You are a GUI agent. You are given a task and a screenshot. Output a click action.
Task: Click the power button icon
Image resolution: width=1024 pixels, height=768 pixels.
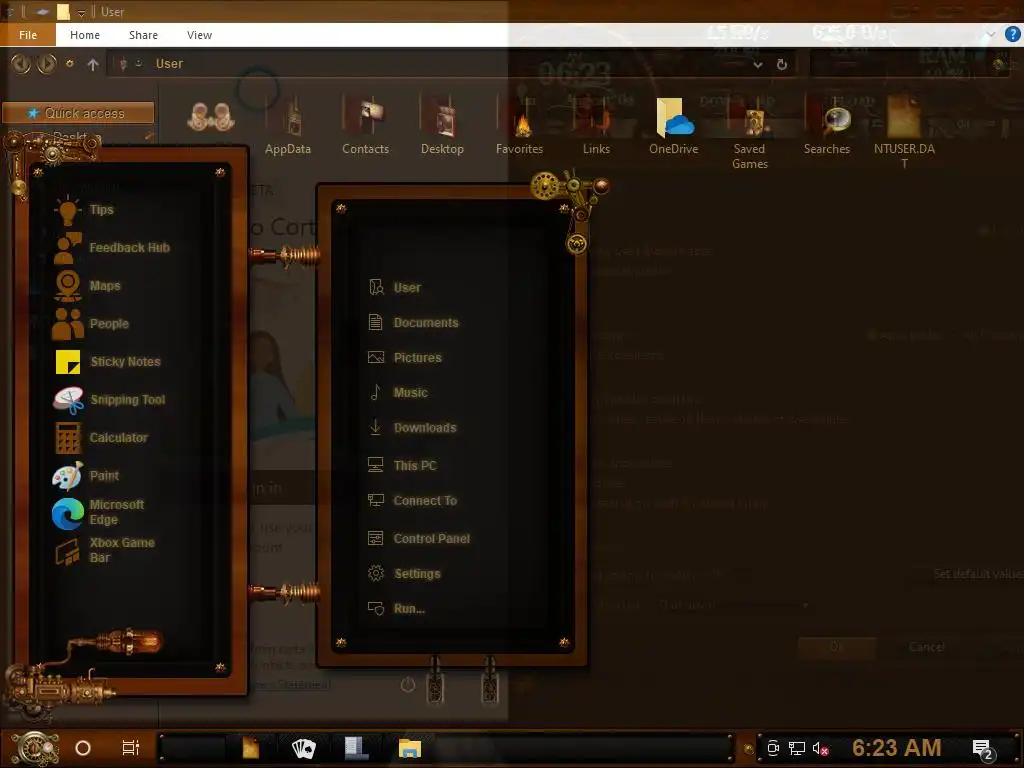pyautogui.click(x=408, y=685)
